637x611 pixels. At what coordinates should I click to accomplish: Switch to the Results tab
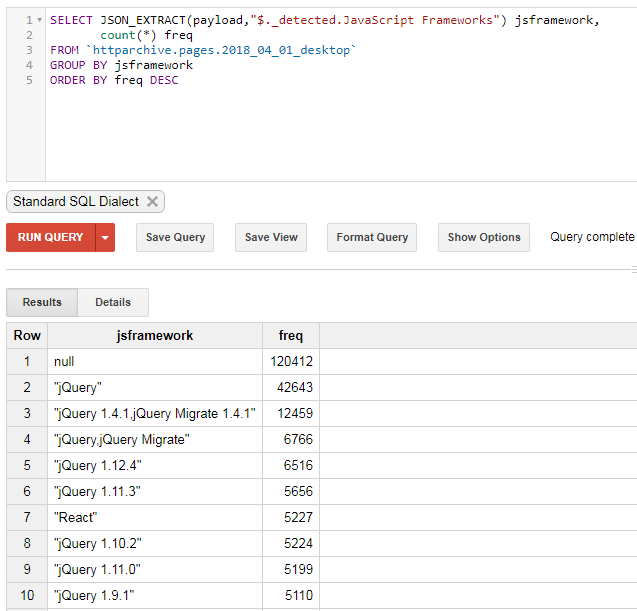[42, 302]
